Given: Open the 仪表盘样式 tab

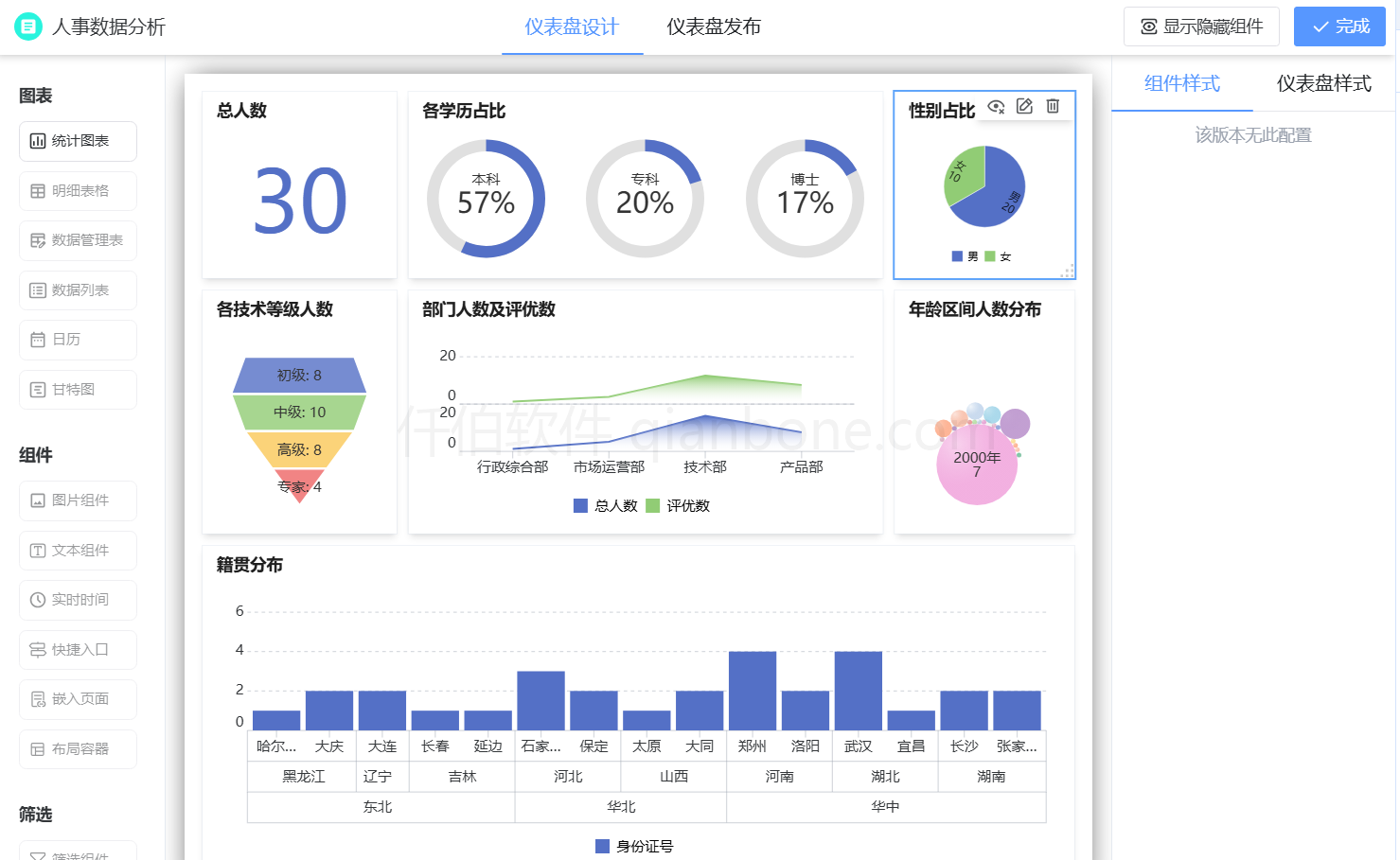Looking at the screenshot, I should point(1323,83).
